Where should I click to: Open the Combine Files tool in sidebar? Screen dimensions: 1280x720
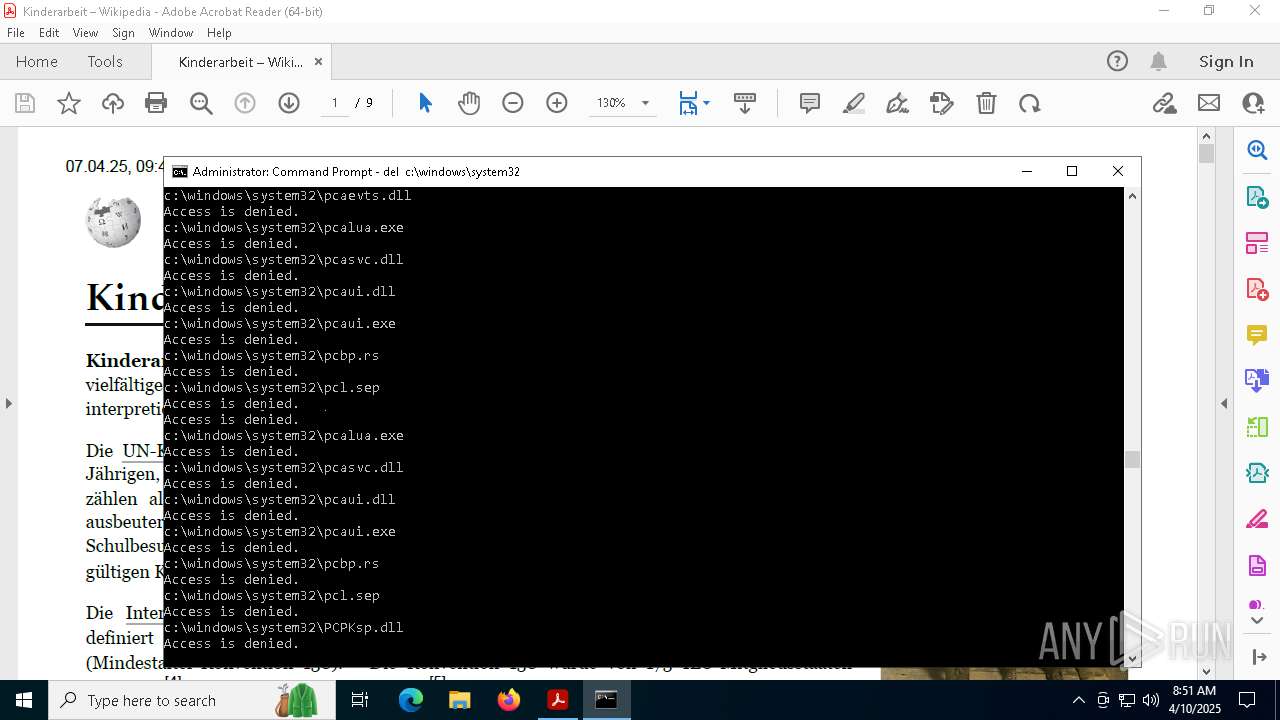pos(1257,381)
